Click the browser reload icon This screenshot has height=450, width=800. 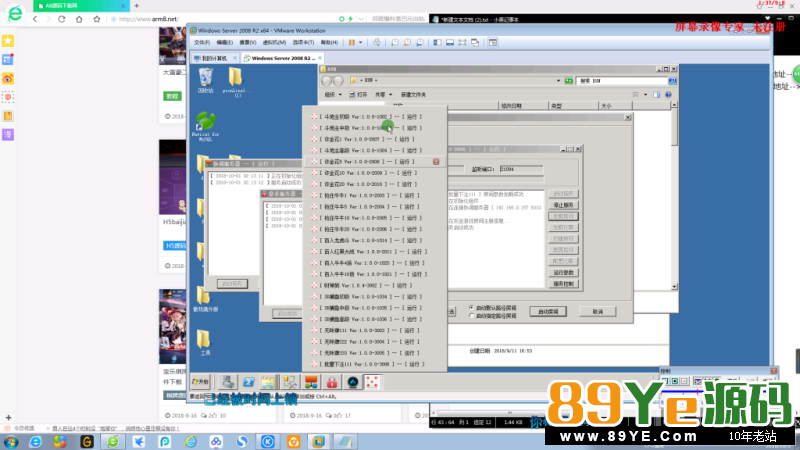coord(62,19)
